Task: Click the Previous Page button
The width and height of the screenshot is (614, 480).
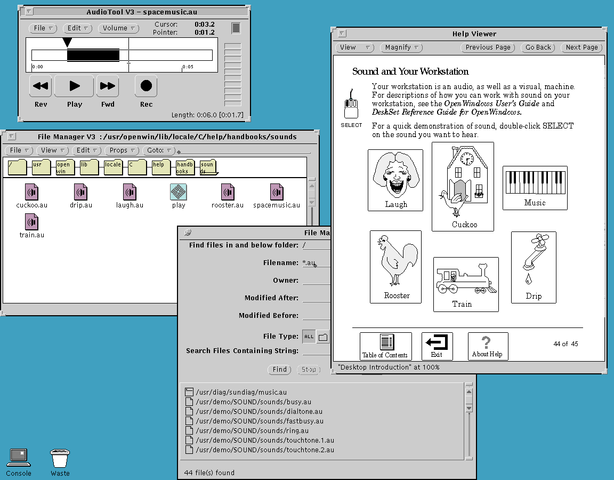Action: 488,47
